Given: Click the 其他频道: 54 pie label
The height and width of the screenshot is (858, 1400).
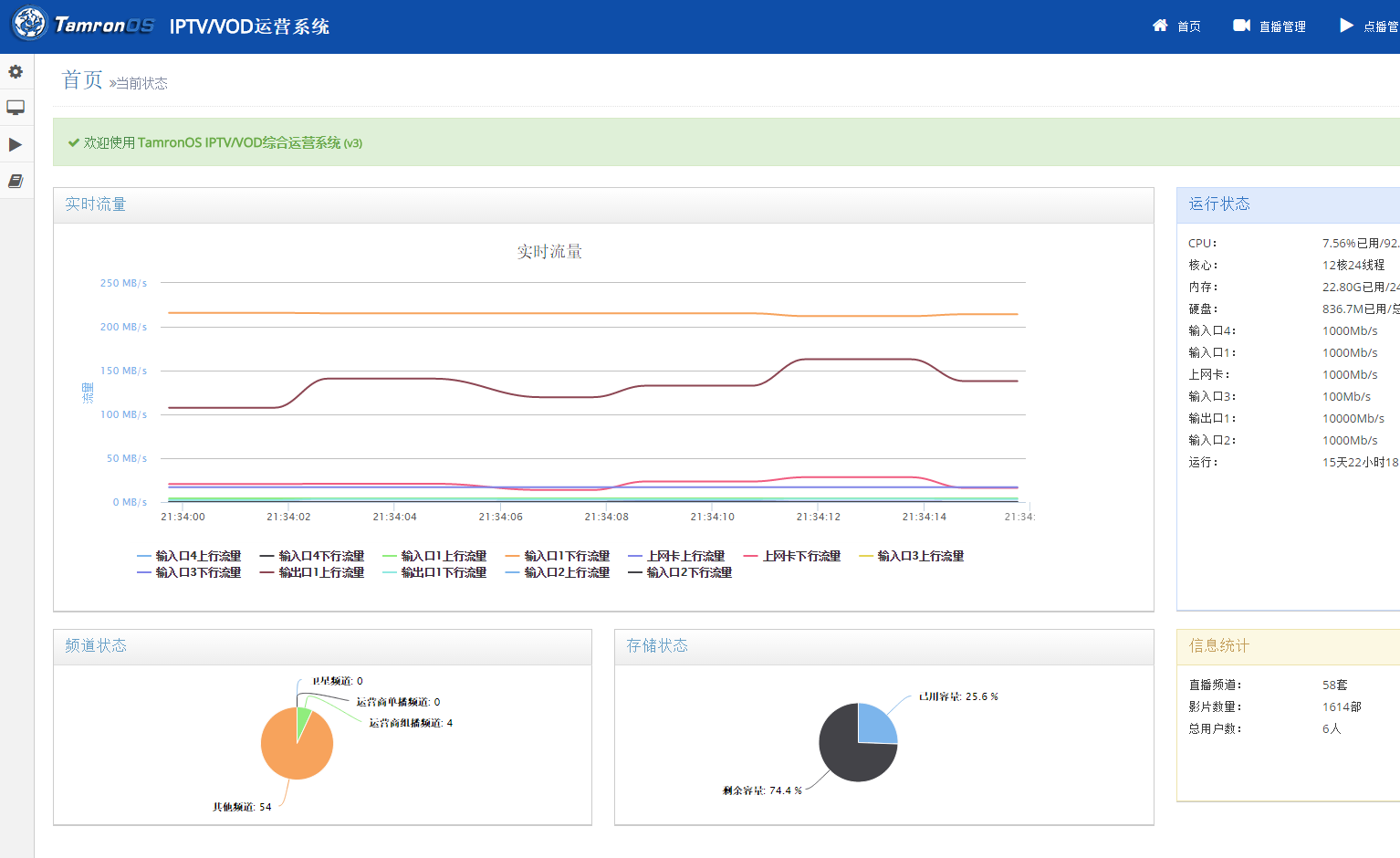Looking at the screenshot, I should point(242,807).
